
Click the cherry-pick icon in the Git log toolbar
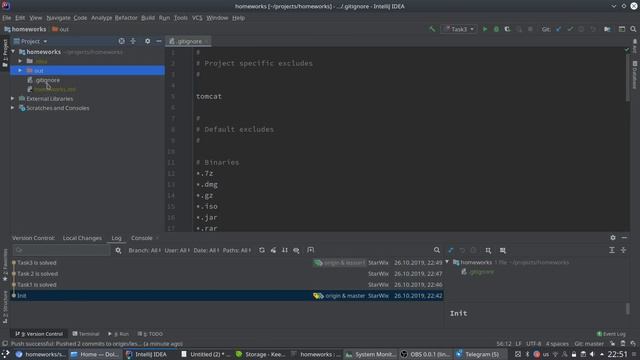[273, 250]
